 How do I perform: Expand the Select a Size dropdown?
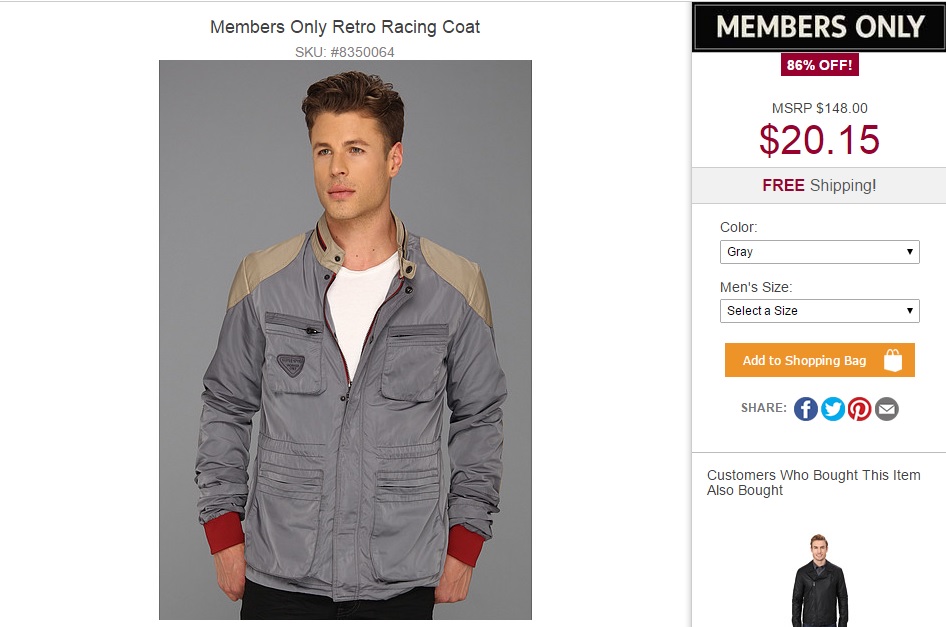[x=819, y=311]
